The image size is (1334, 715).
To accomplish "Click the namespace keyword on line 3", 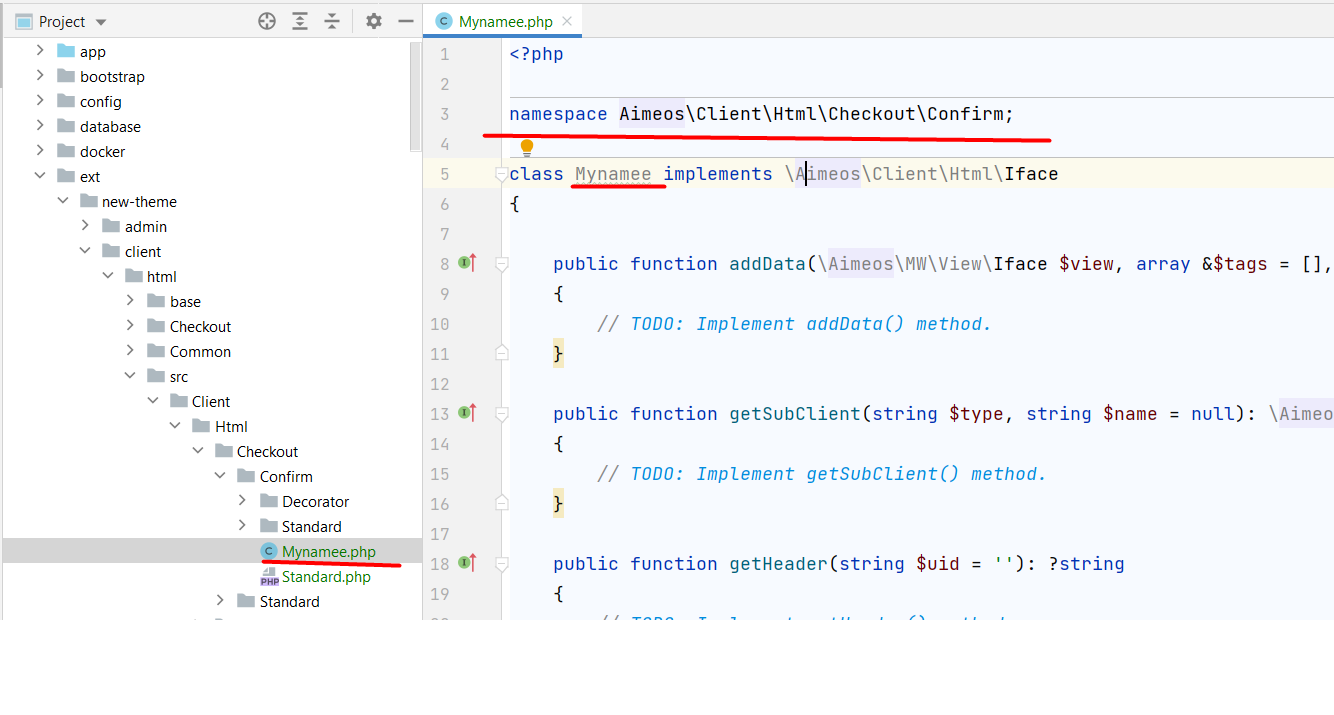I will pyautogui.click(x=558, y=114).
